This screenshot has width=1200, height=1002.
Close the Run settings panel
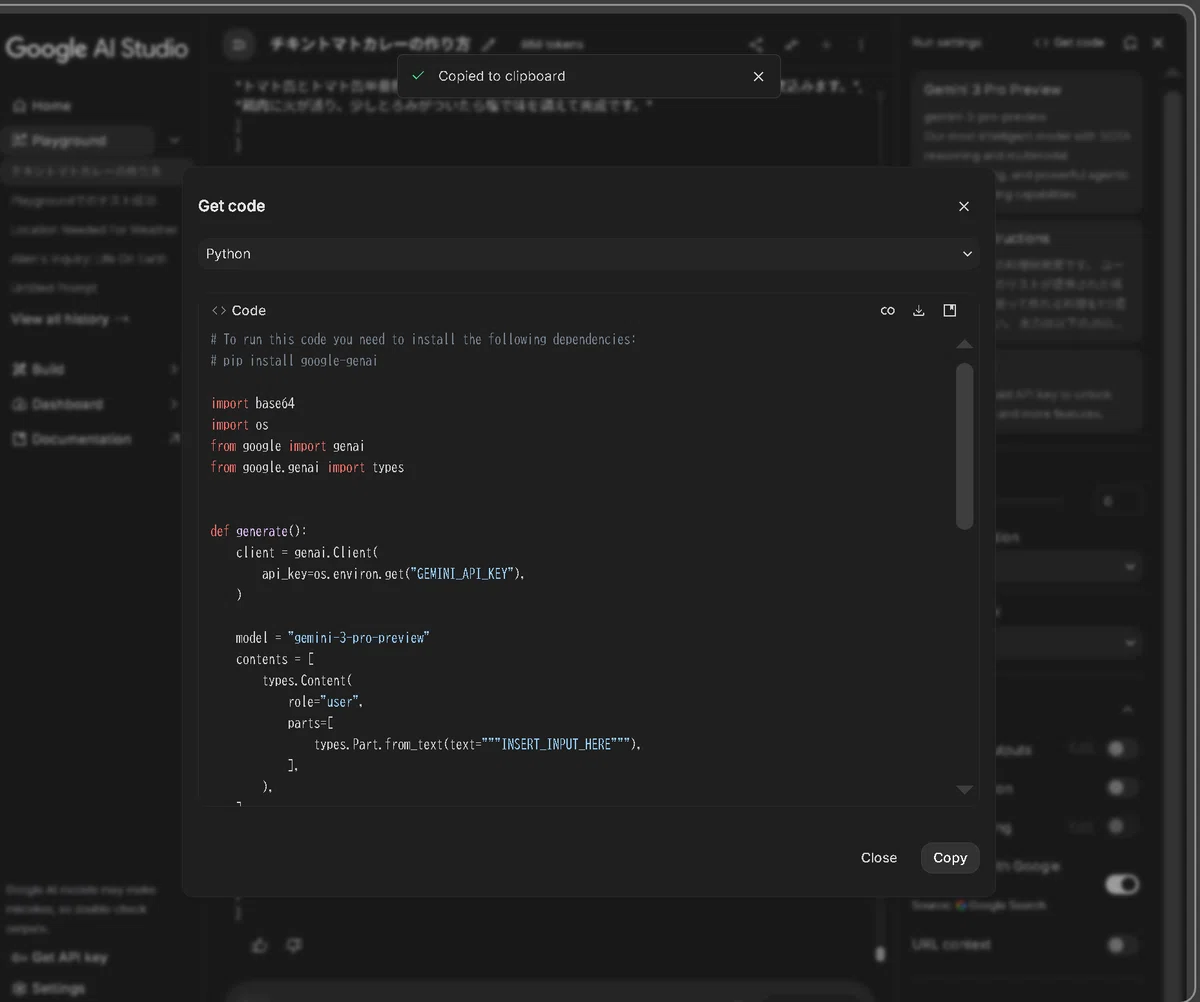(x=1158, y=43)
